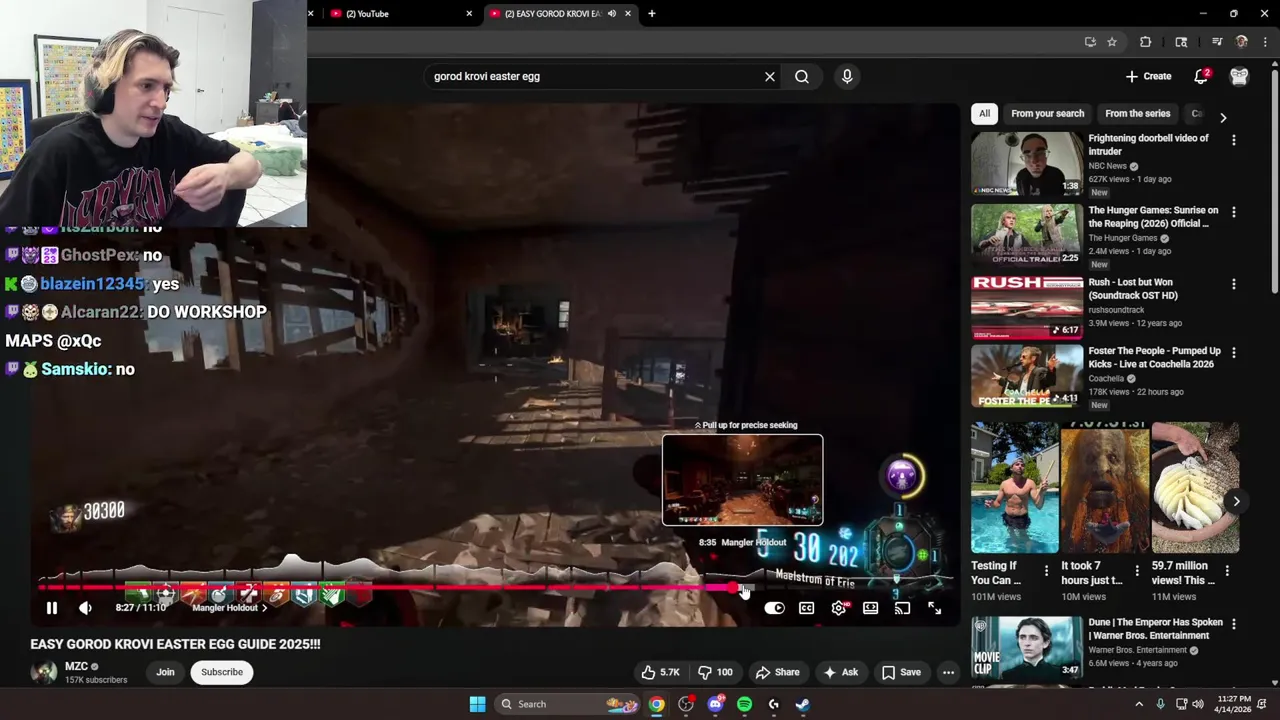The width and height of the screenshot is (1280, 720).
Task: Bookmark this page with star icon
Action: coord(1111,42)
